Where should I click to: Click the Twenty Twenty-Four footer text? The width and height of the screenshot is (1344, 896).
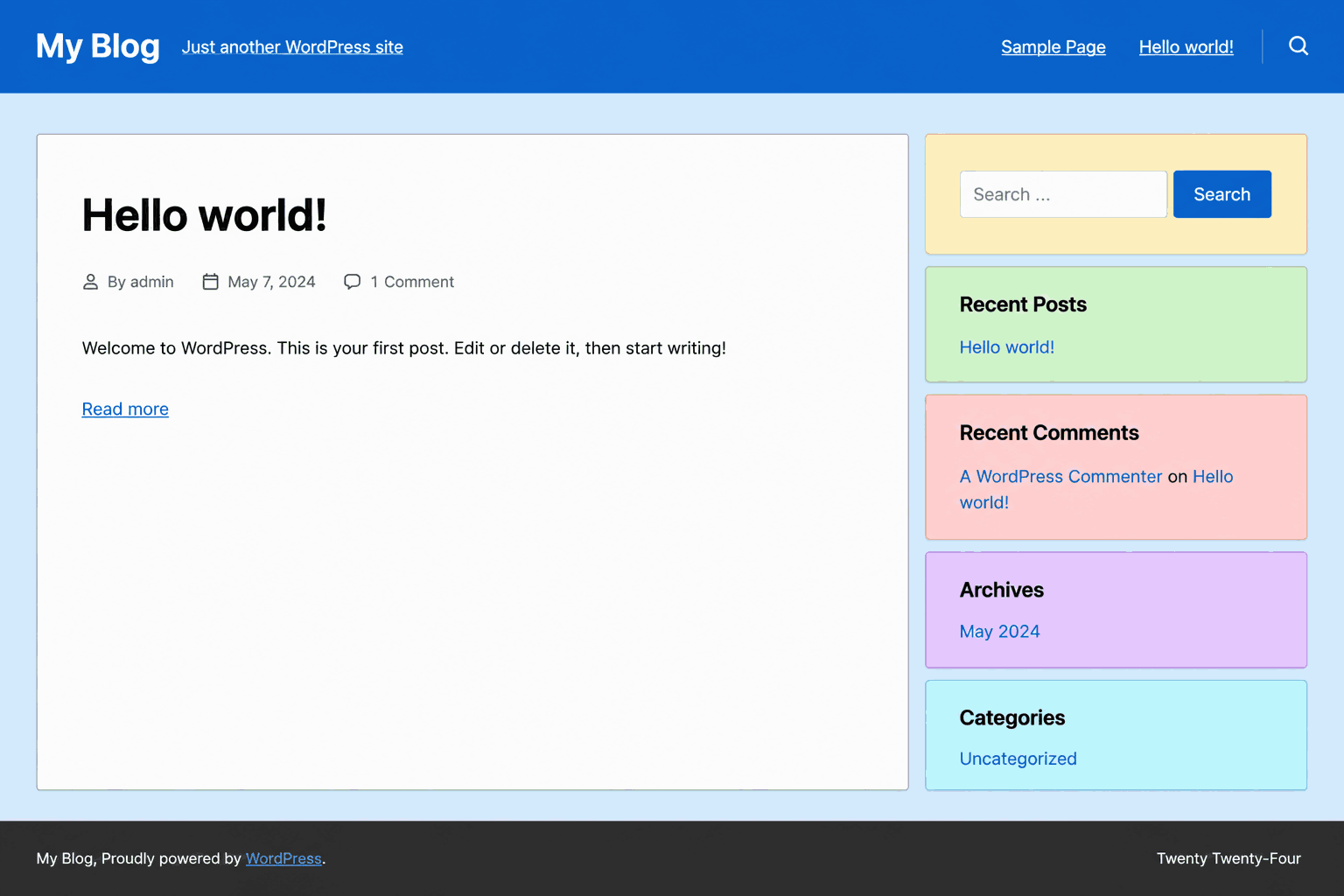coord(1228,858)
